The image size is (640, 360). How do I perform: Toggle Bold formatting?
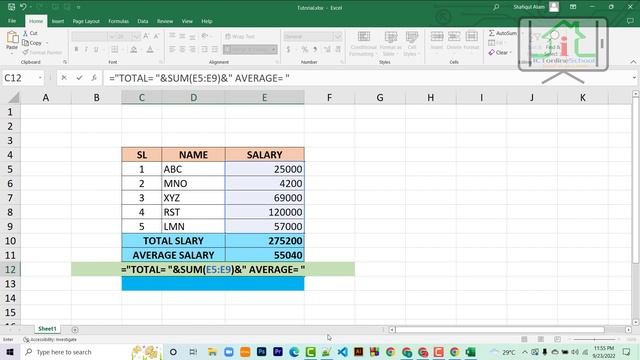(76, 49)
